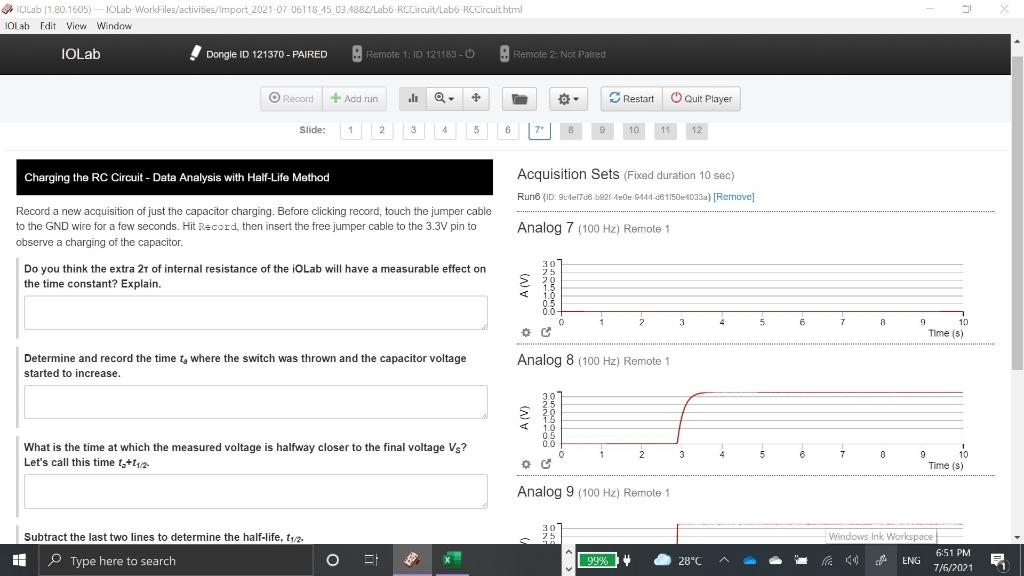This screenshot has width=1024, height=576.
Task: Show hidden system tray icons
Action: coord(724,560)
